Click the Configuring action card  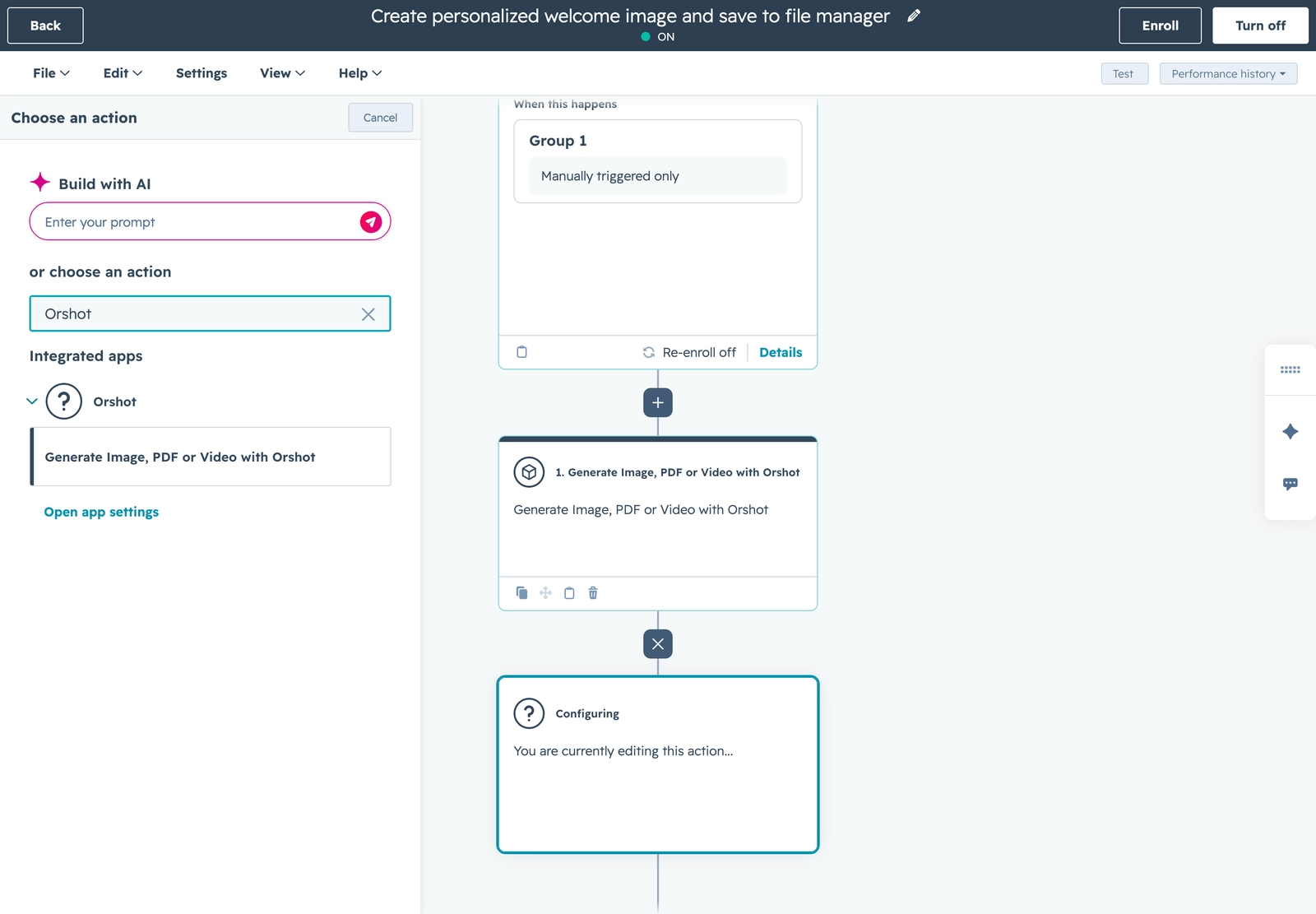click(x=658, y=765)
